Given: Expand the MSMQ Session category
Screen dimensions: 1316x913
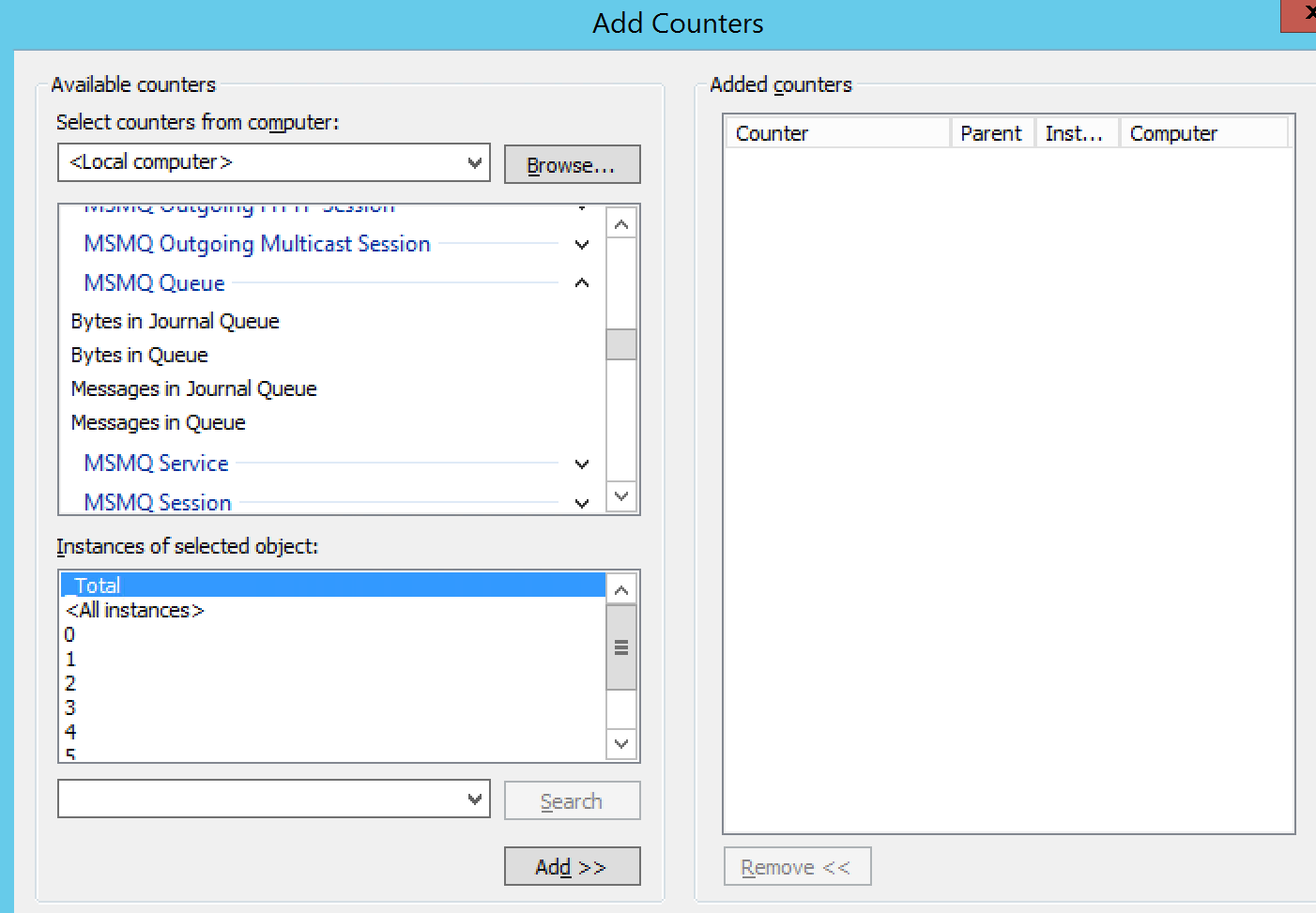Looking at the screenshot, I should point(581,503).
